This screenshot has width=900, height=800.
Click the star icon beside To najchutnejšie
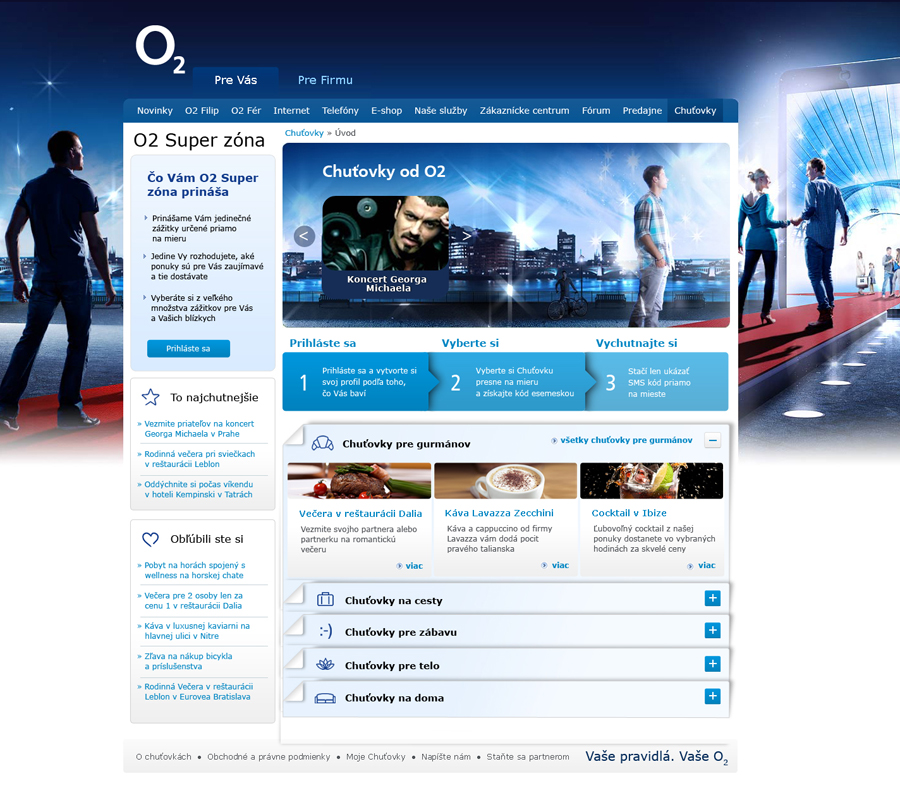(150, 397)
